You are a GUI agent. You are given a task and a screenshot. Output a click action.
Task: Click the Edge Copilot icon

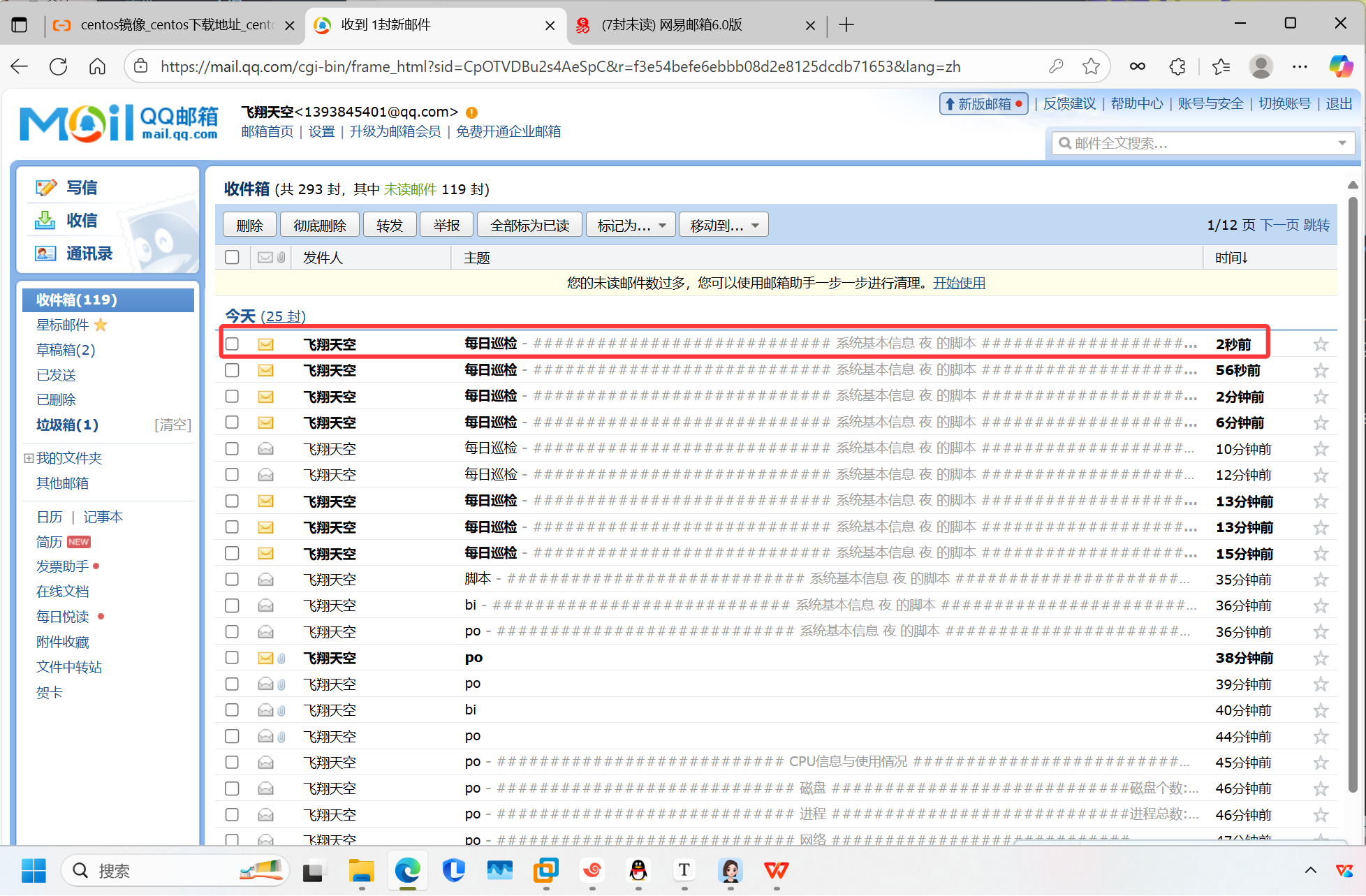(x=1340, y=66)
